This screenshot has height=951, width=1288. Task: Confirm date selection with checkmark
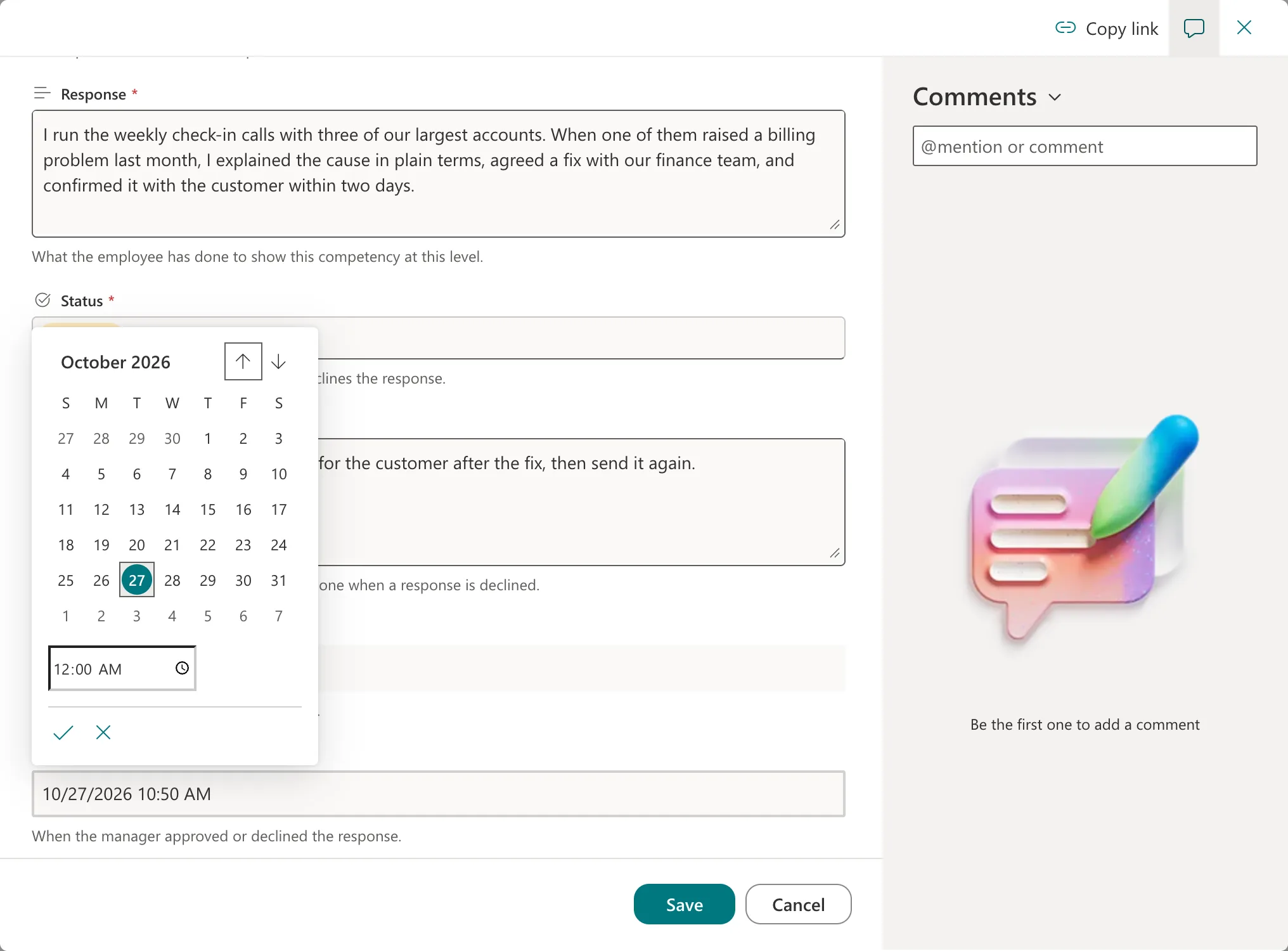pos(63,732)
